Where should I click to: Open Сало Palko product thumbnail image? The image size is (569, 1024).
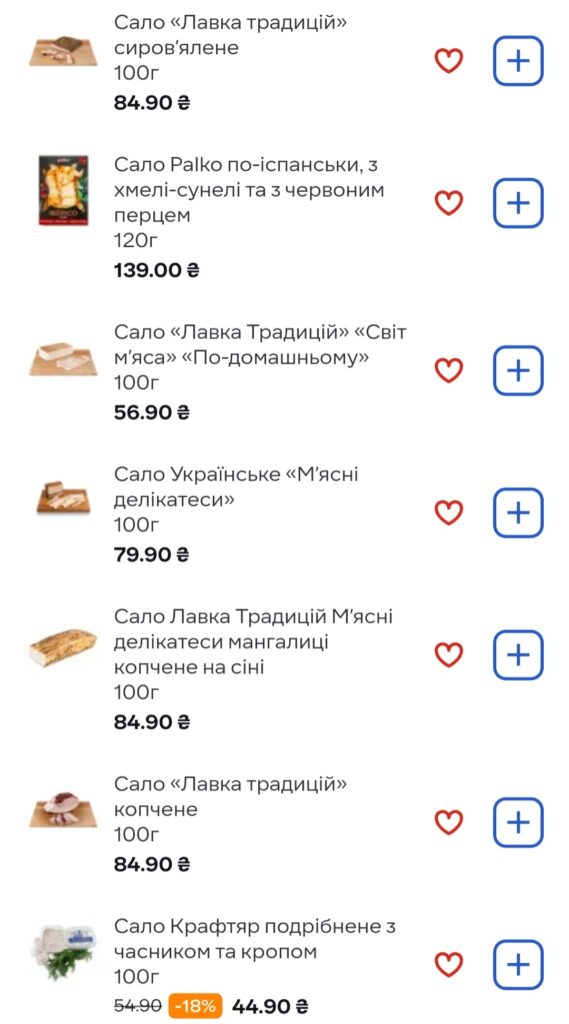63,190
